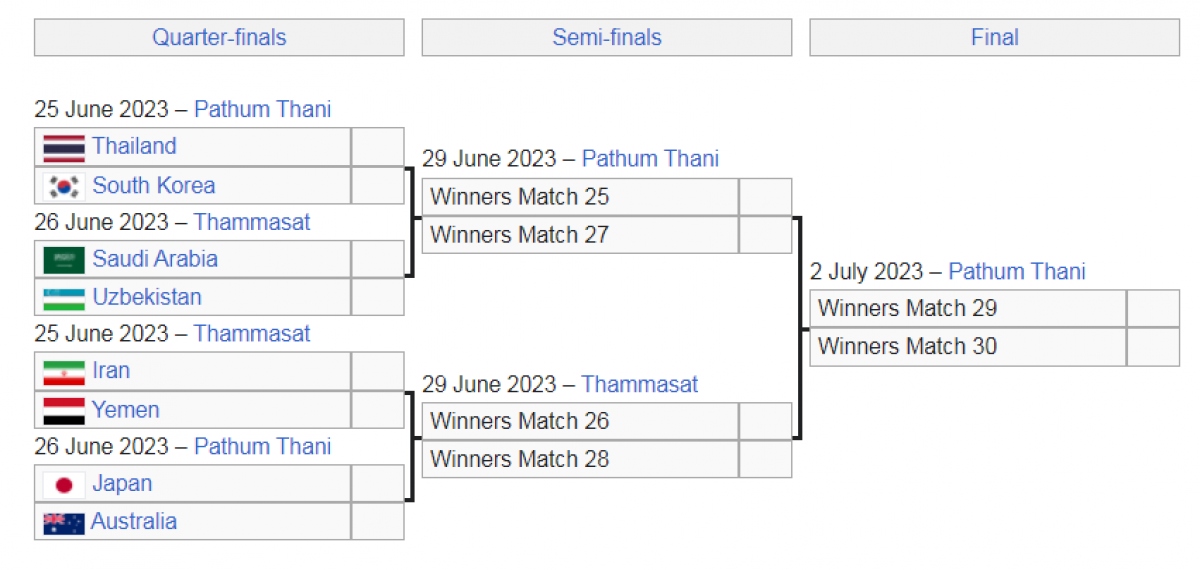
Task: Select the Final header
Action: tap(995, 38)
